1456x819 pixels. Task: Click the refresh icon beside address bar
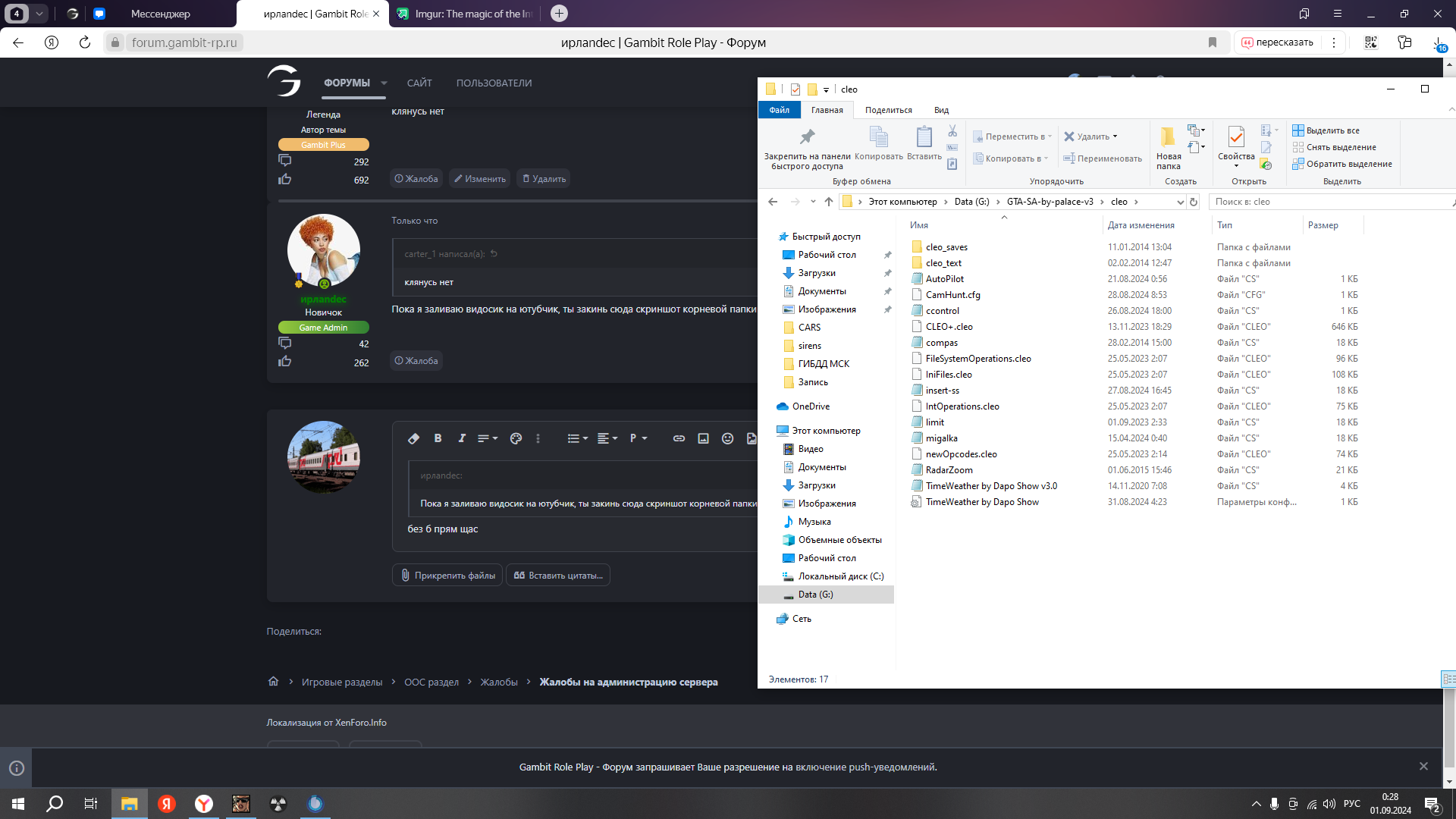1194,202
